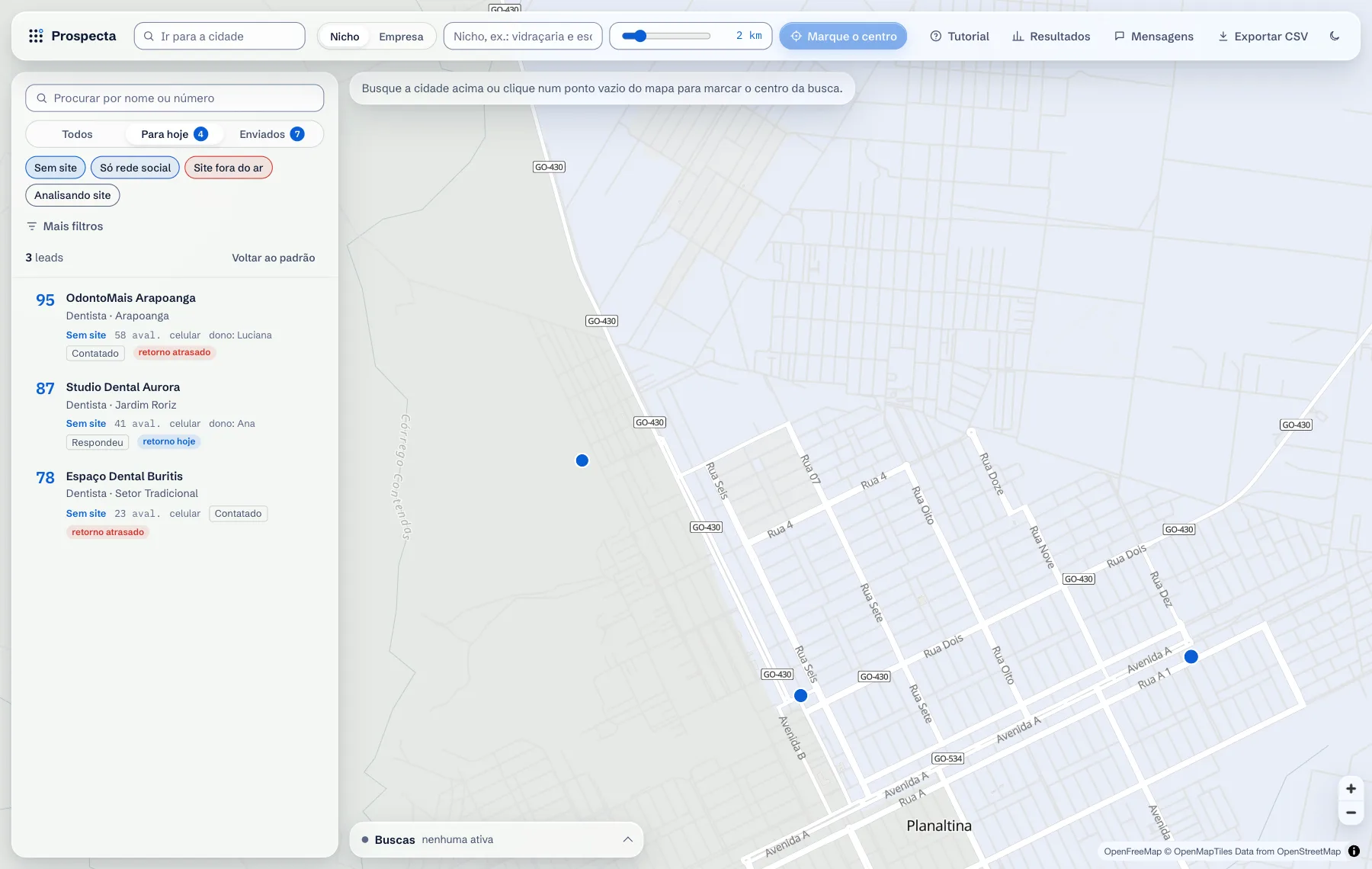Click Voltar ao padrão link
The height and width of the screenshot is (869, 1372).
(274, 258)
